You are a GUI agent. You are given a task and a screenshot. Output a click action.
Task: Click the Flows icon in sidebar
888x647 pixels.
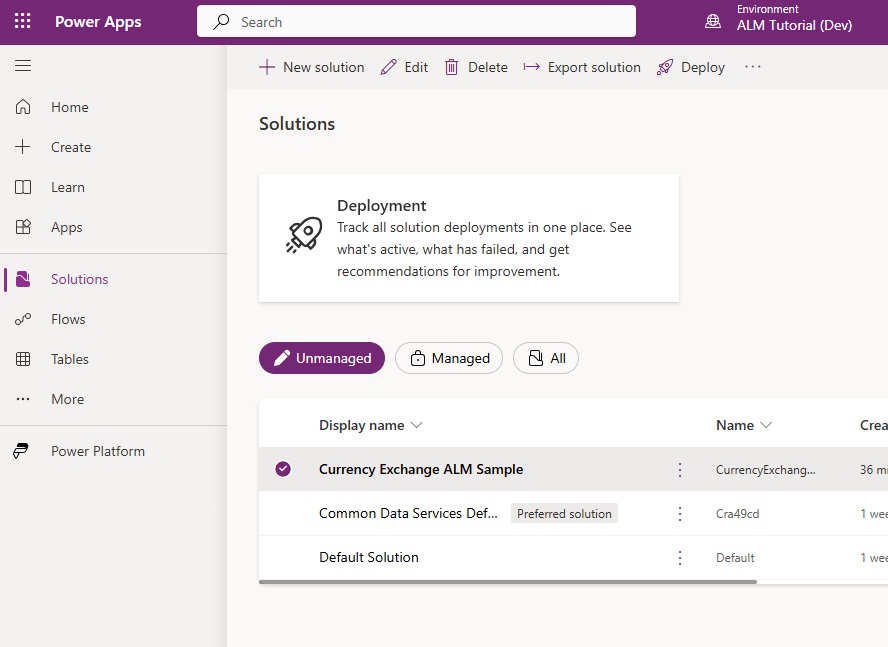[x=23, y=319]
